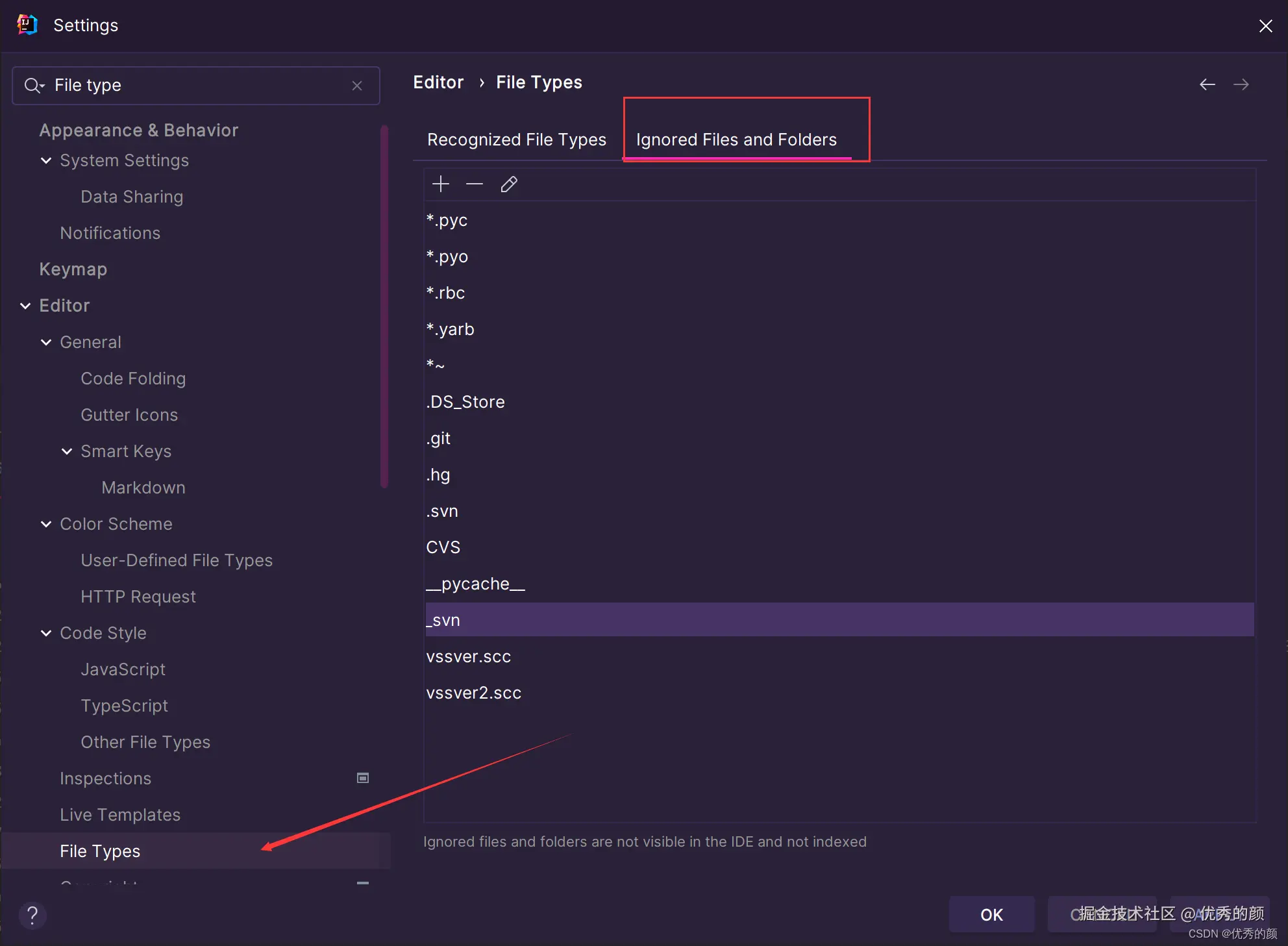Image resolution: width=1288 pixels, height=946 pixels.
Task: Click the sidebar vertical scrollbar
Action: (x=384, y=305)
